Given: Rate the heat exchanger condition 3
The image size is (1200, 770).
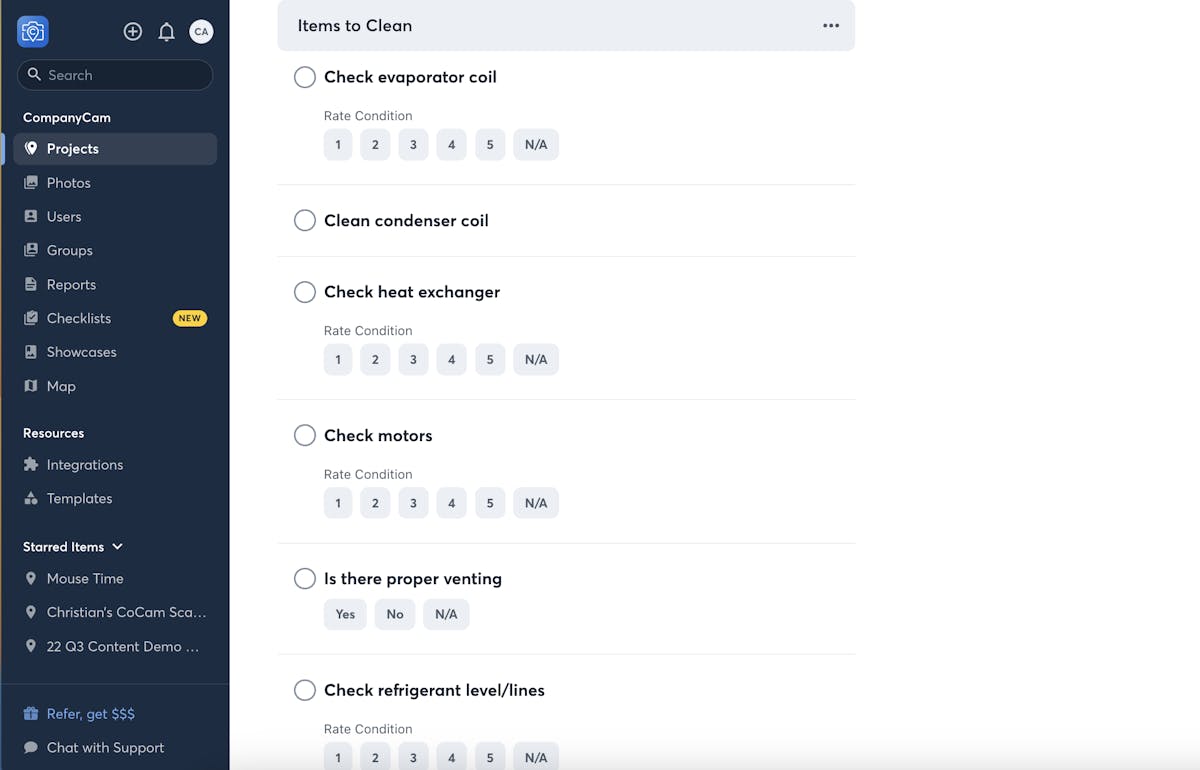Looking at the screenshot, I should pos(413,359).
